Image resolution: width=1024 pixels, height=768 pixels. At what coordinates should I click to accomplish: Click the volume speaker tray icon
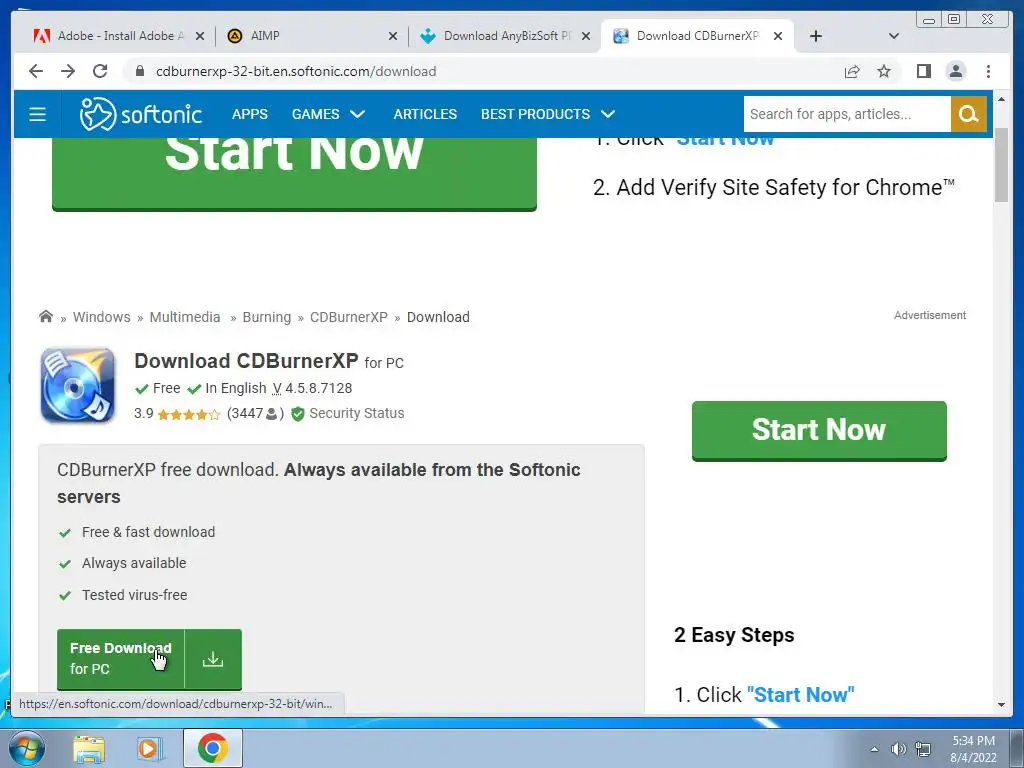[x=899, y=749]
